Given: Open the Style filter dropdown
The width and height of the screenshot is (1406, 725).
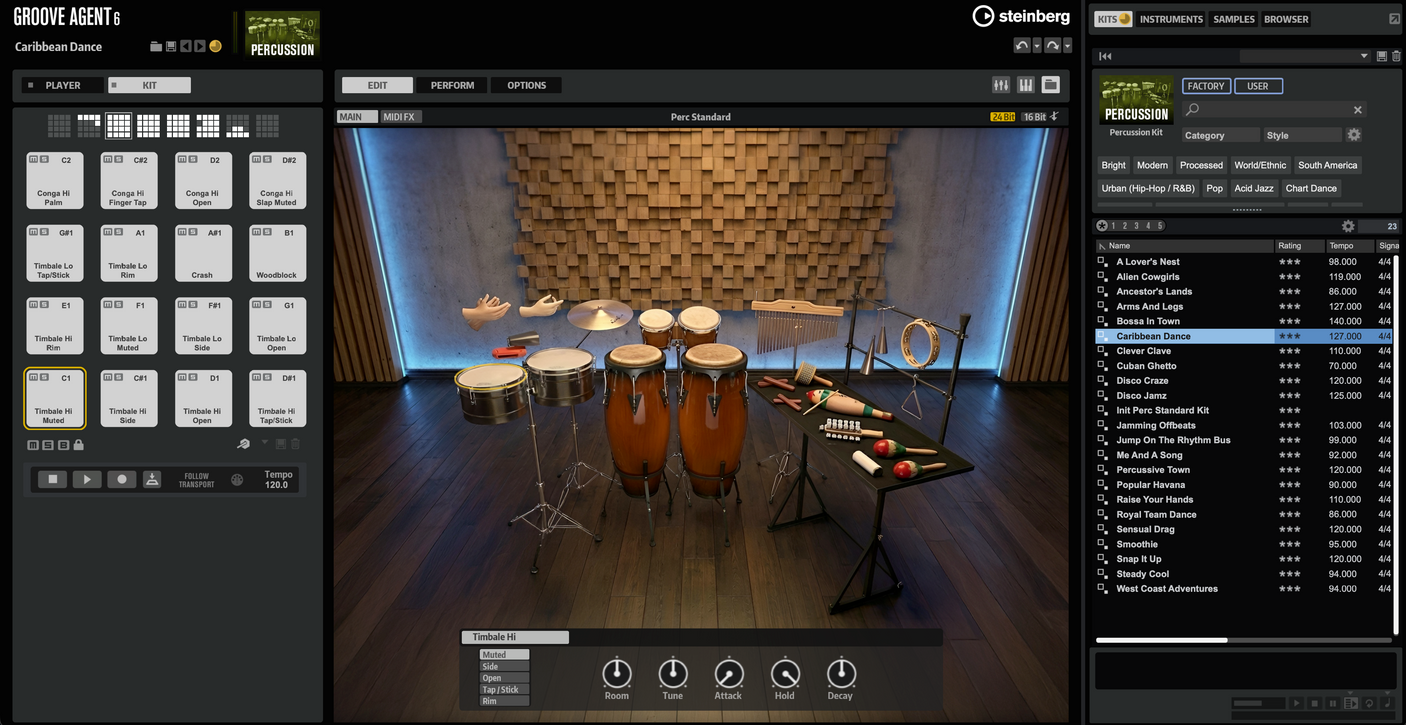Looking at the screenshot, I should click(x=1302, y=134).
